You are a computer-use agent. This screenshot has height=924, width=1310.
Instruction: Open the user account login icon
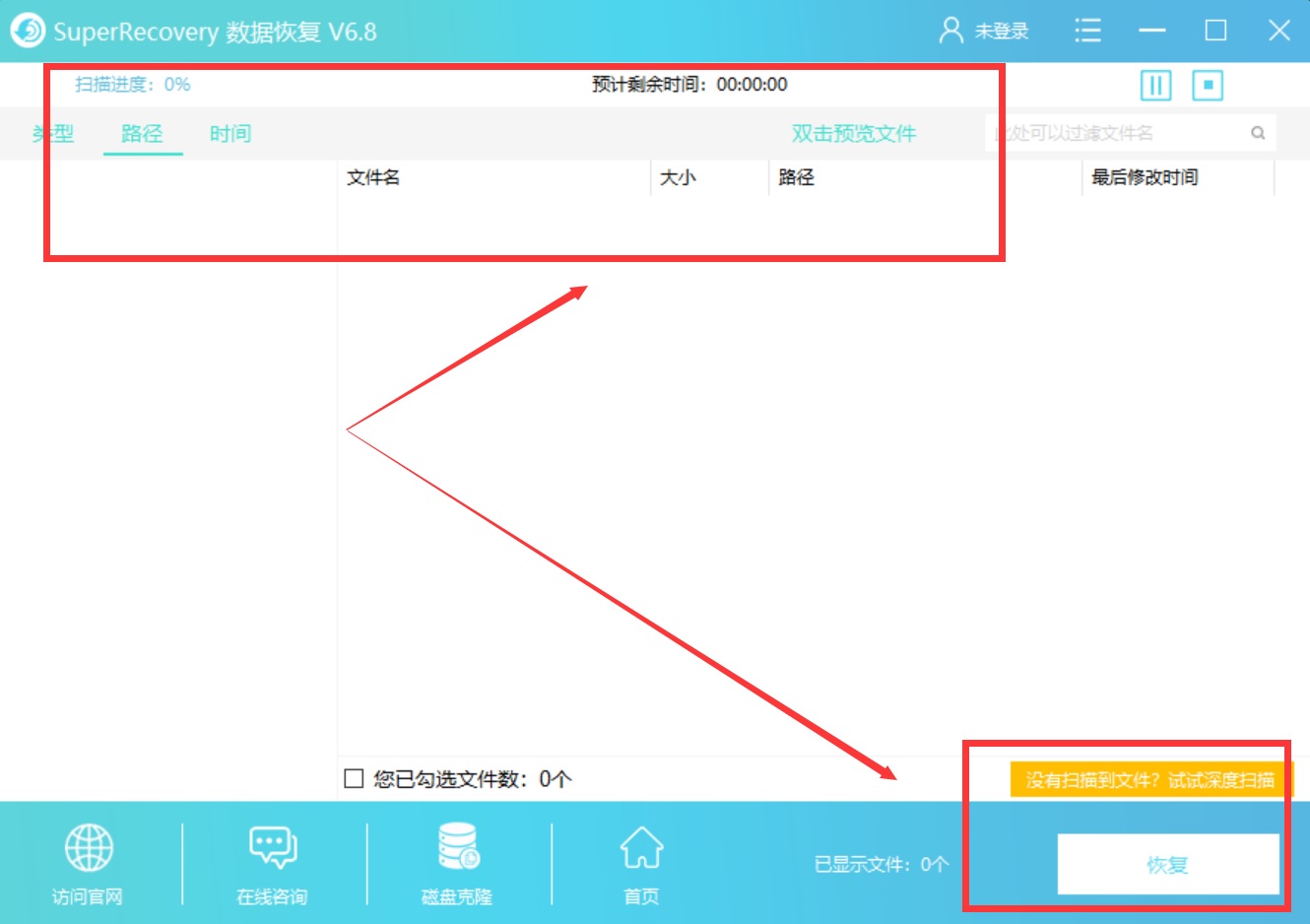950,31
